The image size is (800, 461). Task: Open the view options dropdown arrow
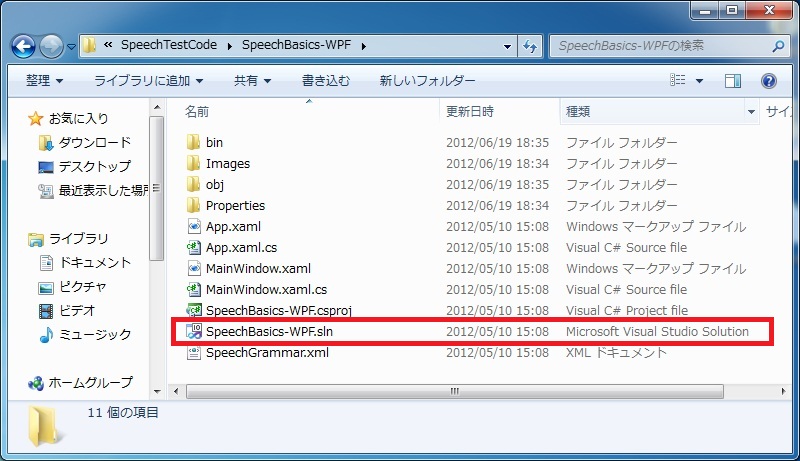pos(698,81)
